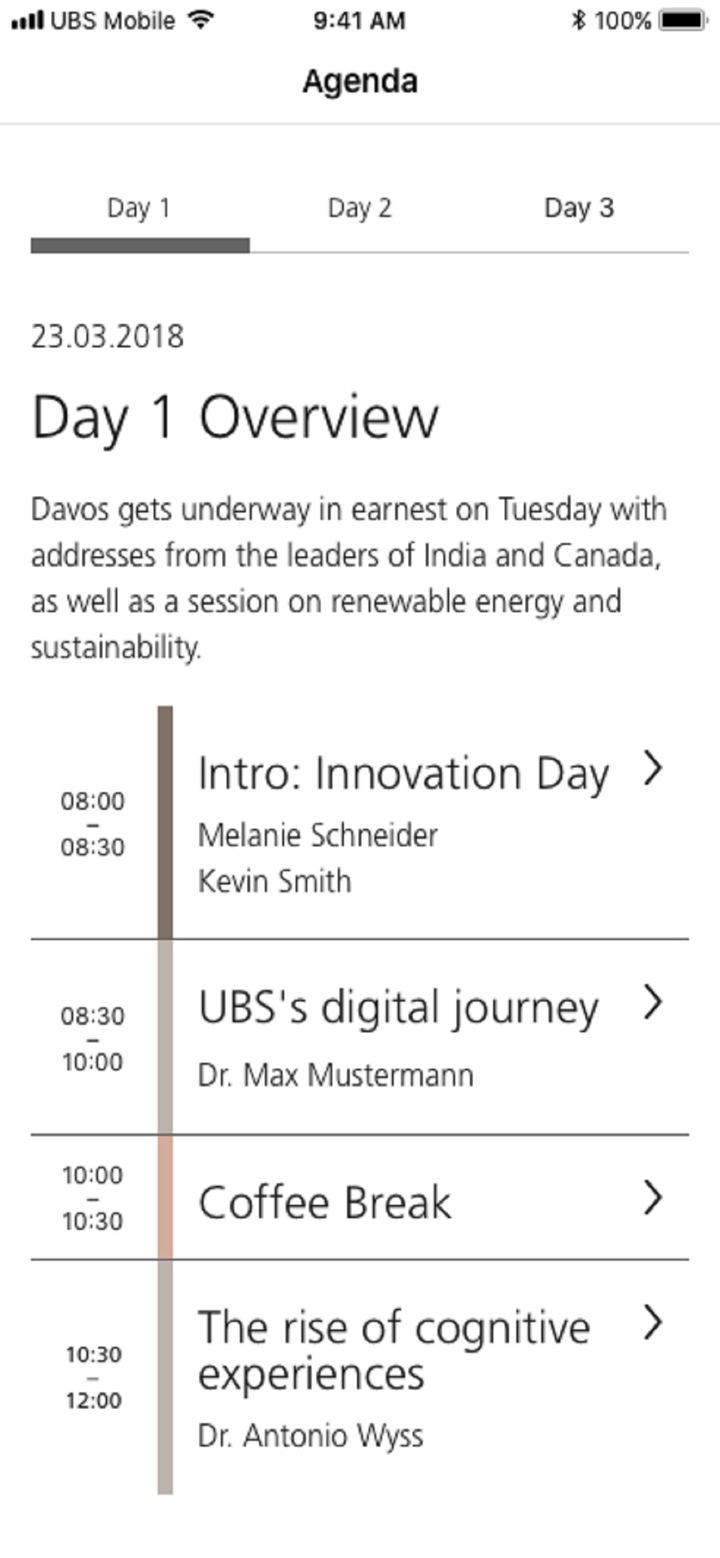Switch to the Day 1 tab

coord(139,208)
